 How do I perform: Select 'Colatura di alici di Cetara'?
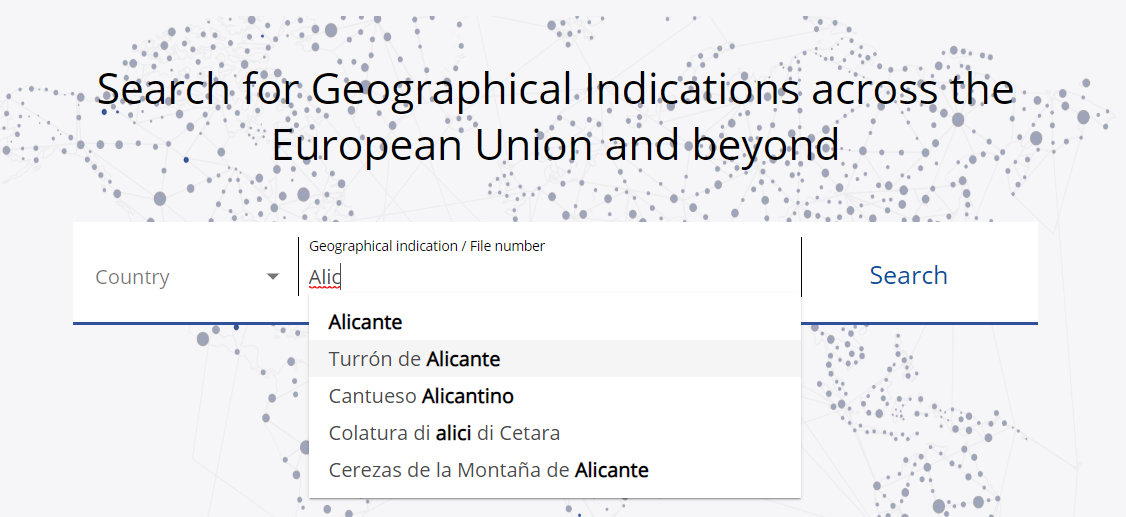(554, 433)
